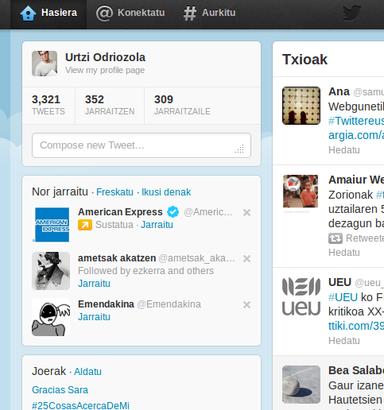Screen dimensions: 384x410
Task: Open Emendakina avatar image
Action: point(51,317)
